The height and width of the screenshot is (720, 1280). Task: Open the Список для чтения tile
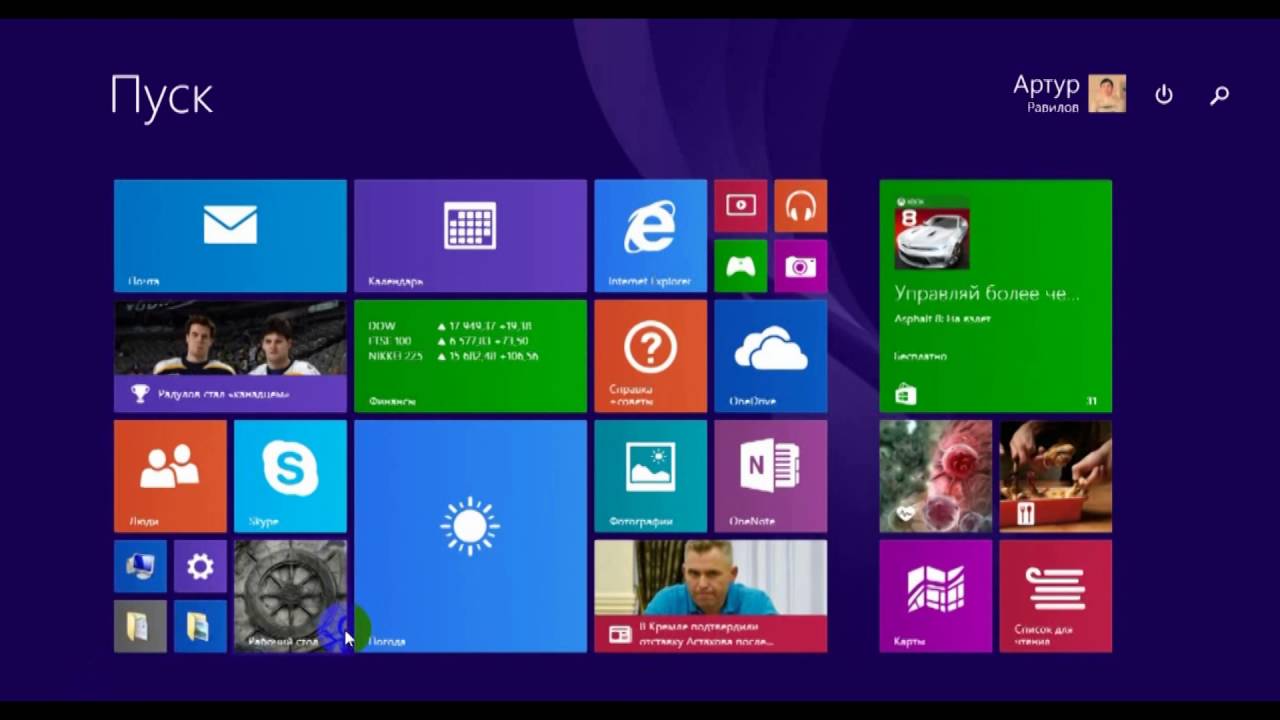(1055, 596)
